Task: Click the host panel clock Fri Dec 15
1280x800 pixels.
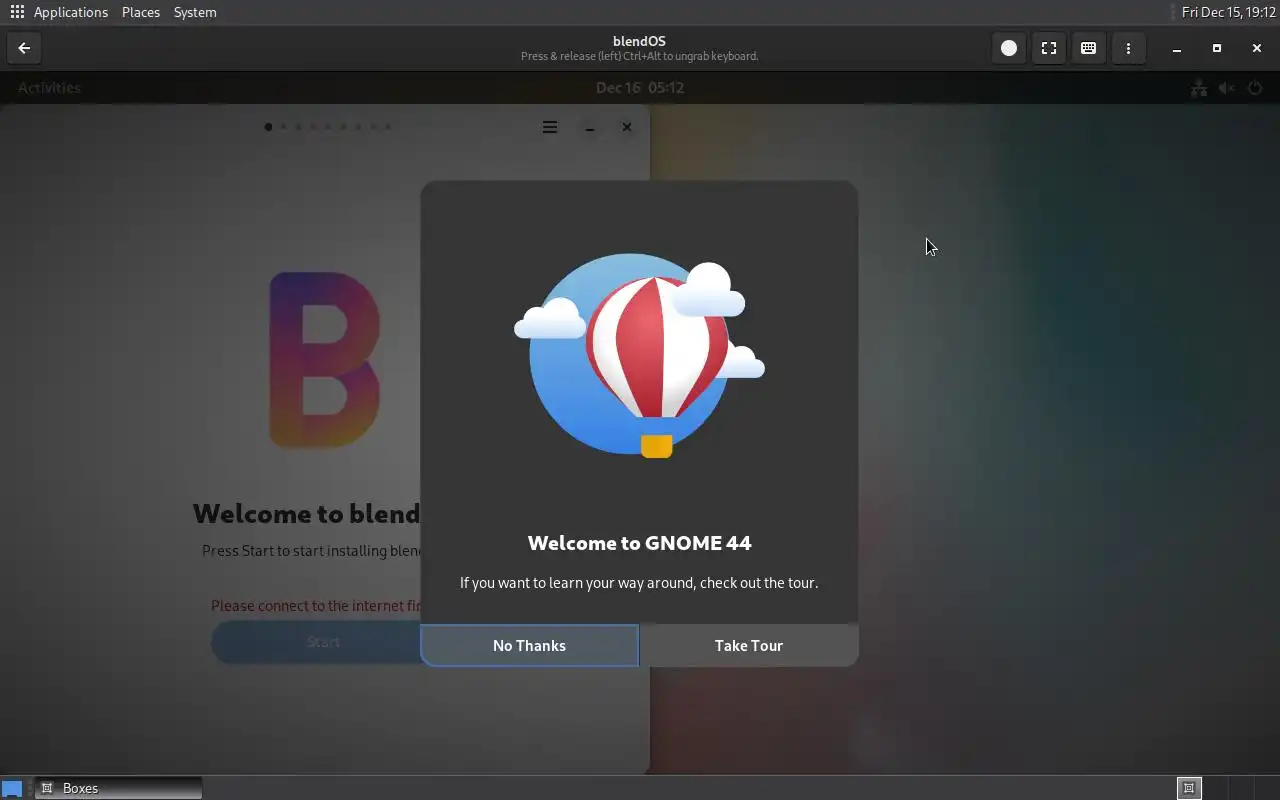Action: (x=1228, y=12)
